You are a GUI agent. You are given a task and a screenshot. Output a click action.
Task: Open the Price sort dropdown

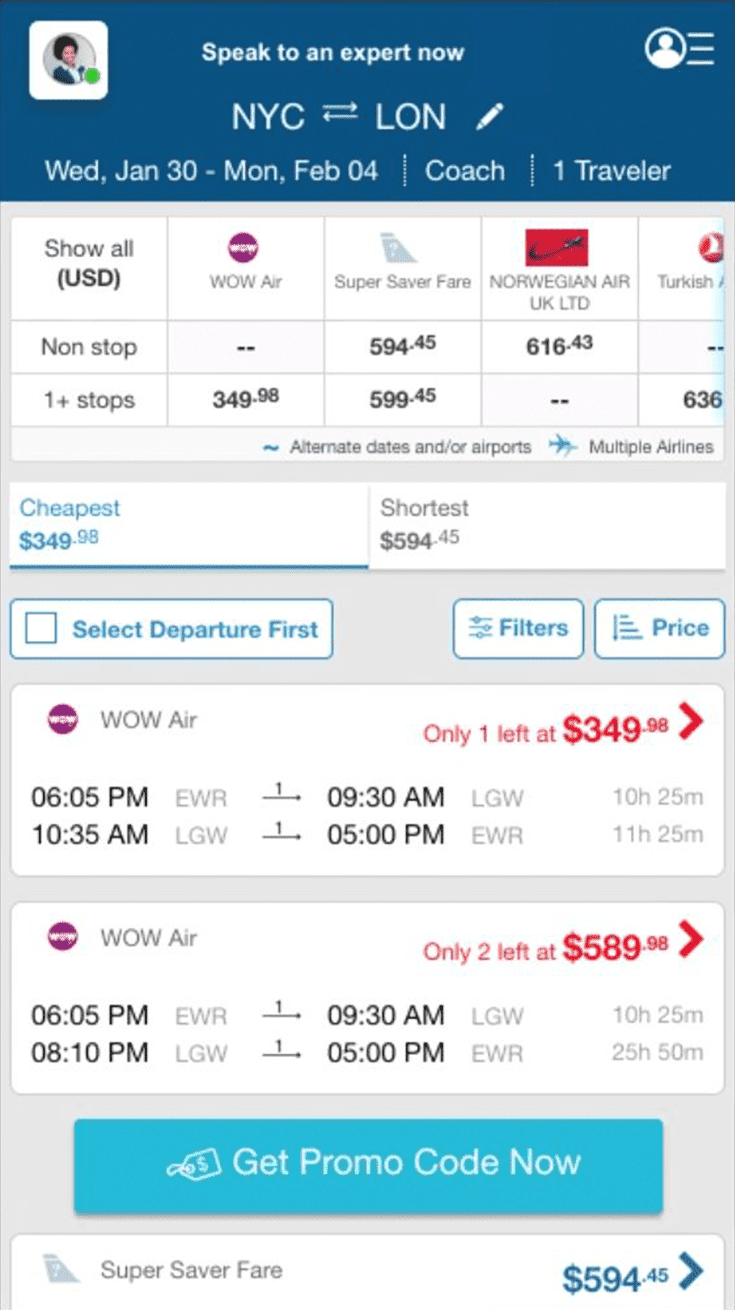659,628
